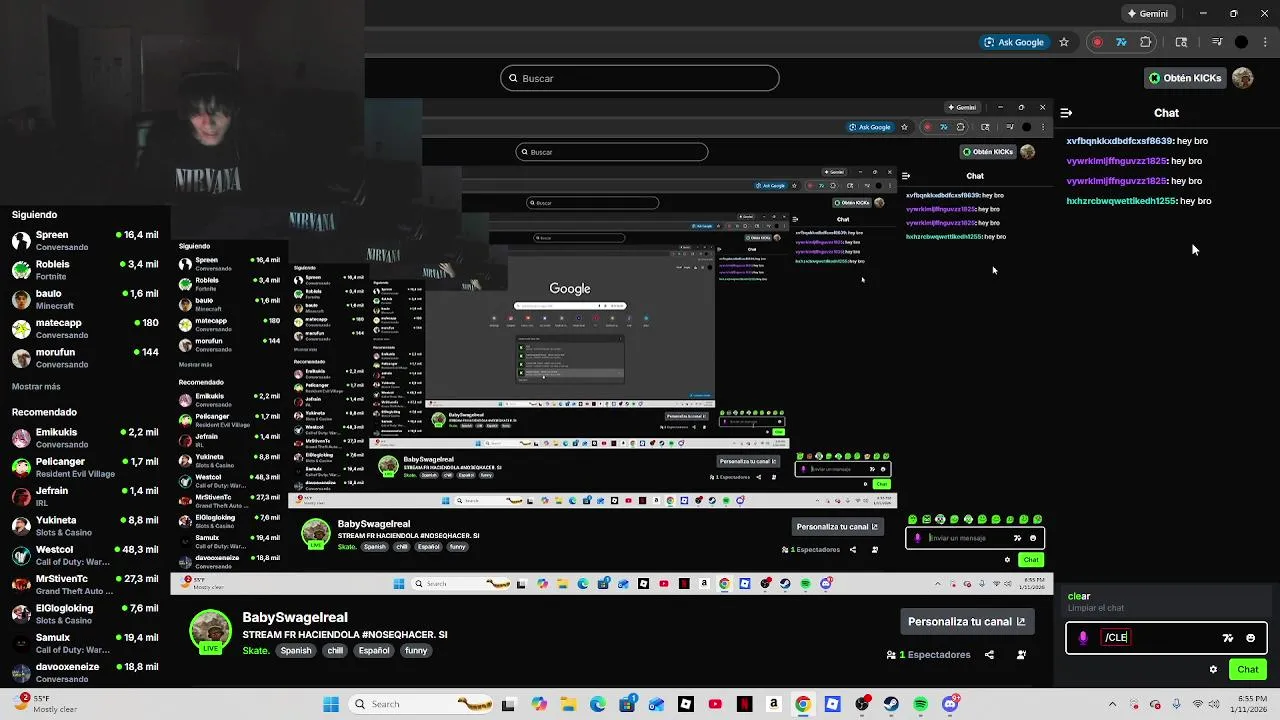Open Robleis channel in sidebar
Screen dimensions: 1280x720
click(85, 270)
